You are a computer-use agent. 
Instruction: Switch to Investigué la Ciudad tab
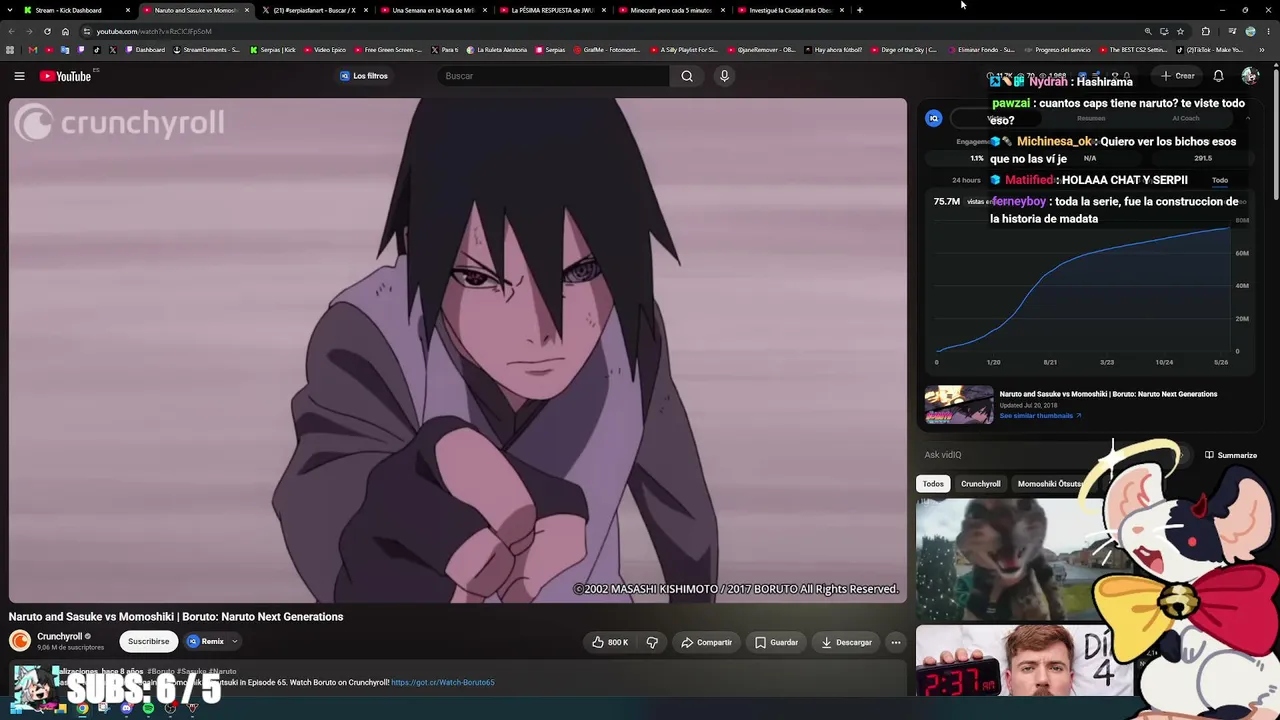pos(789,10)
